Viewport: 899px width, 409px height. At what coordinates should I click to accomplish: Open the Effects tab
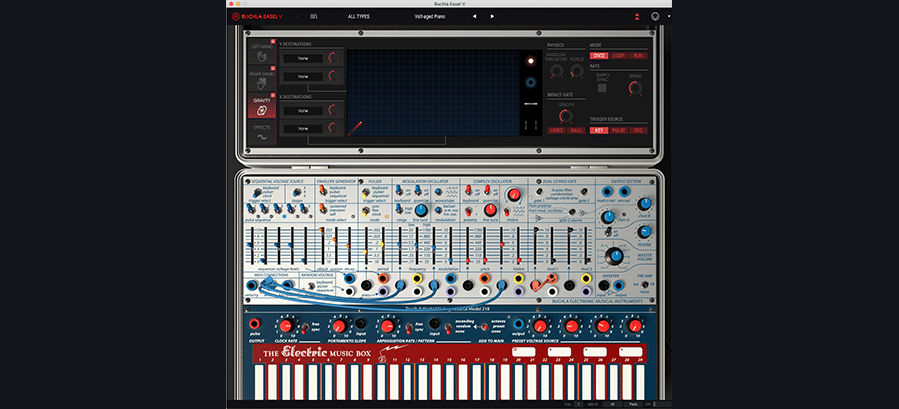click(x=262, y=133)
